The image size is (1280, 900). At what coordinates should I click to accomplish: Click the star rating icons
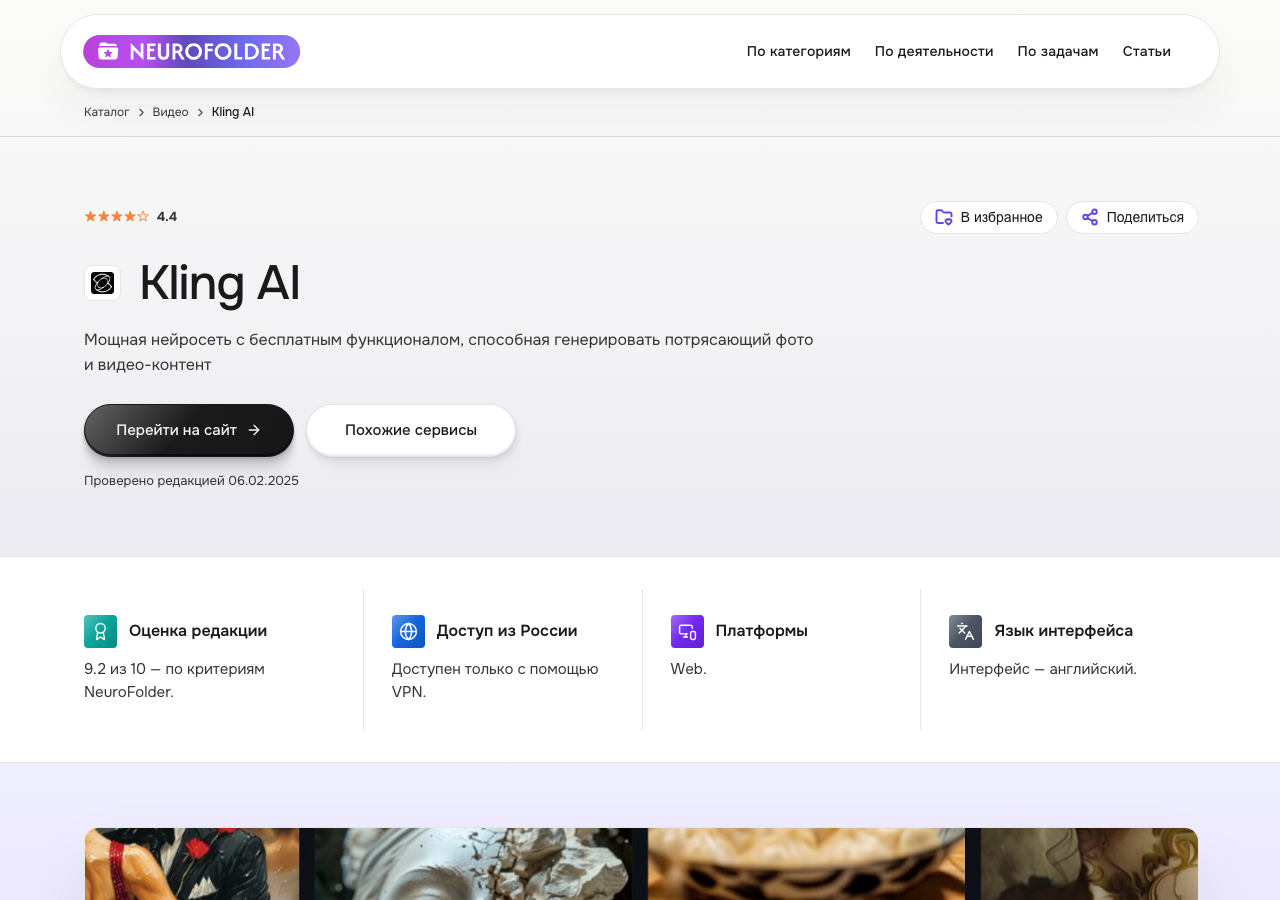tap(116, 216)
